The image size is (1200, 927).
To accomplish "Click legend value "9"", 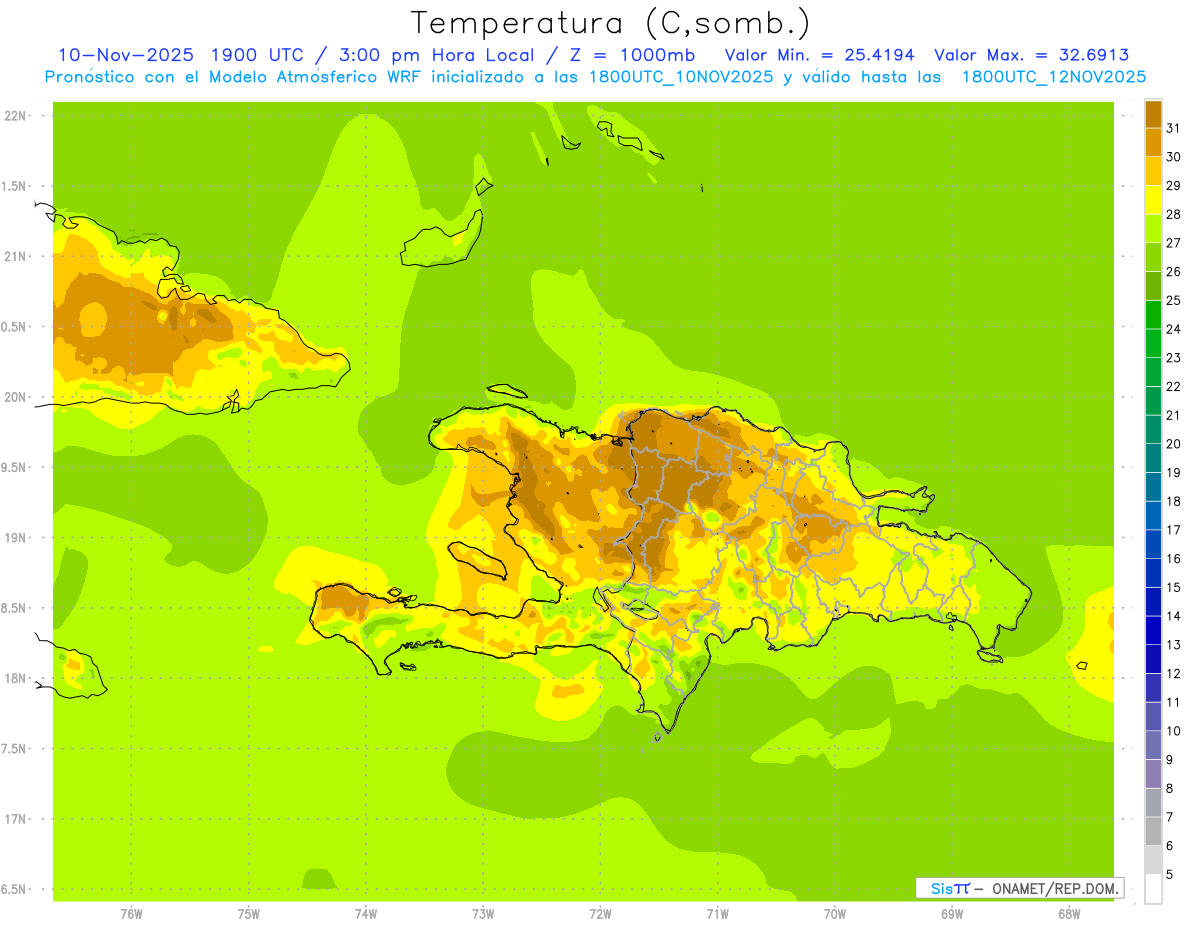I will [1170, 760].
